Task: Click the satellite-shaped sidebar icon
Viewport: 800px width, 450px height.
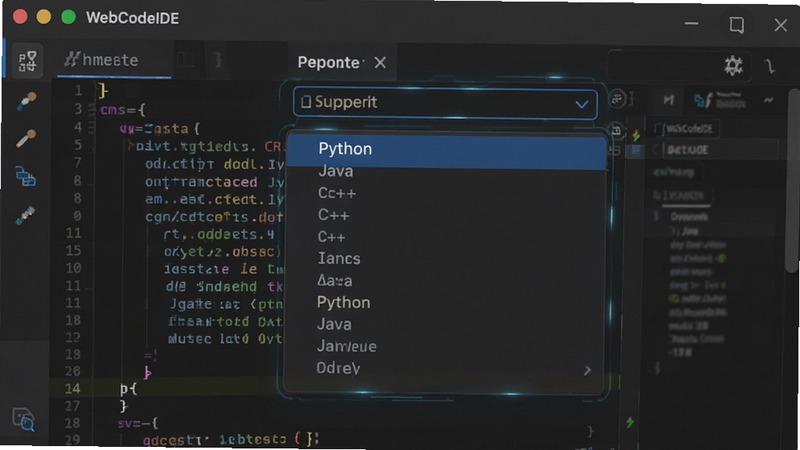Action: (x=25, y=215)
